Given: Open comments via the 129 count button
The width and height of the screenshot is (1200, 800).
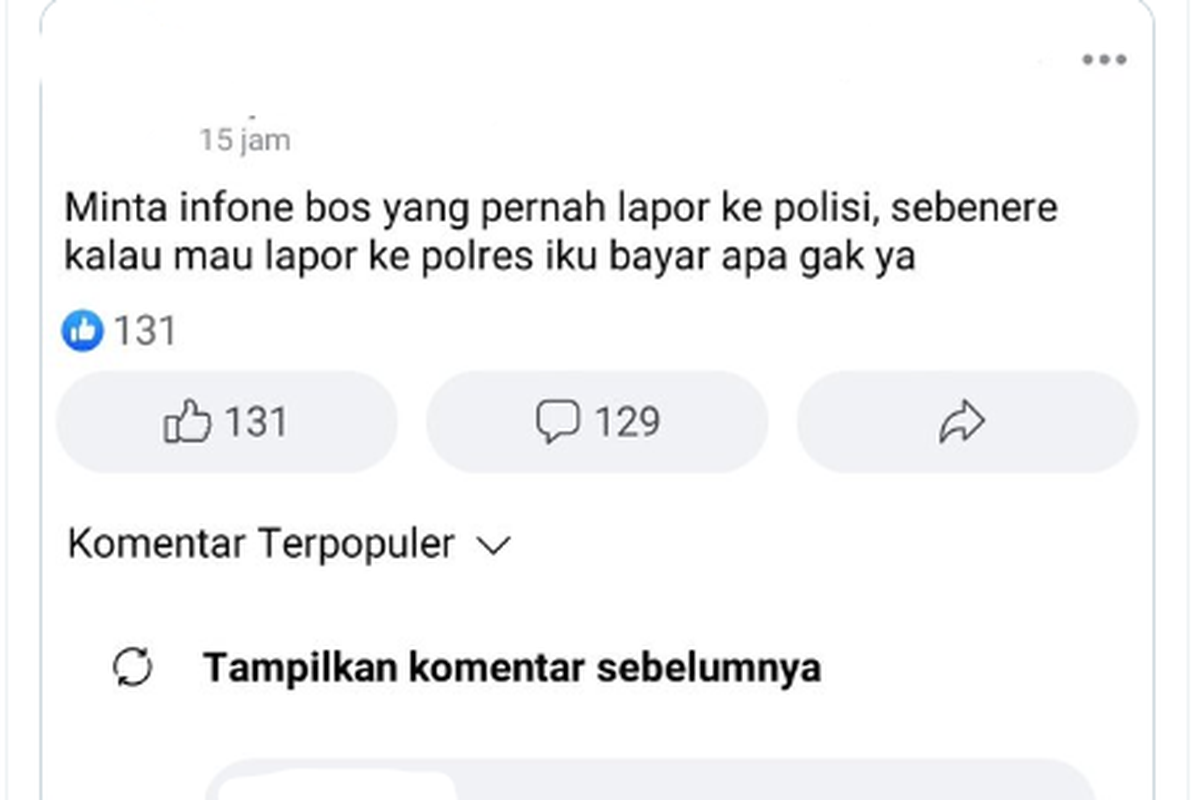Looking at the screenshot, I should (x=596, y=421).
